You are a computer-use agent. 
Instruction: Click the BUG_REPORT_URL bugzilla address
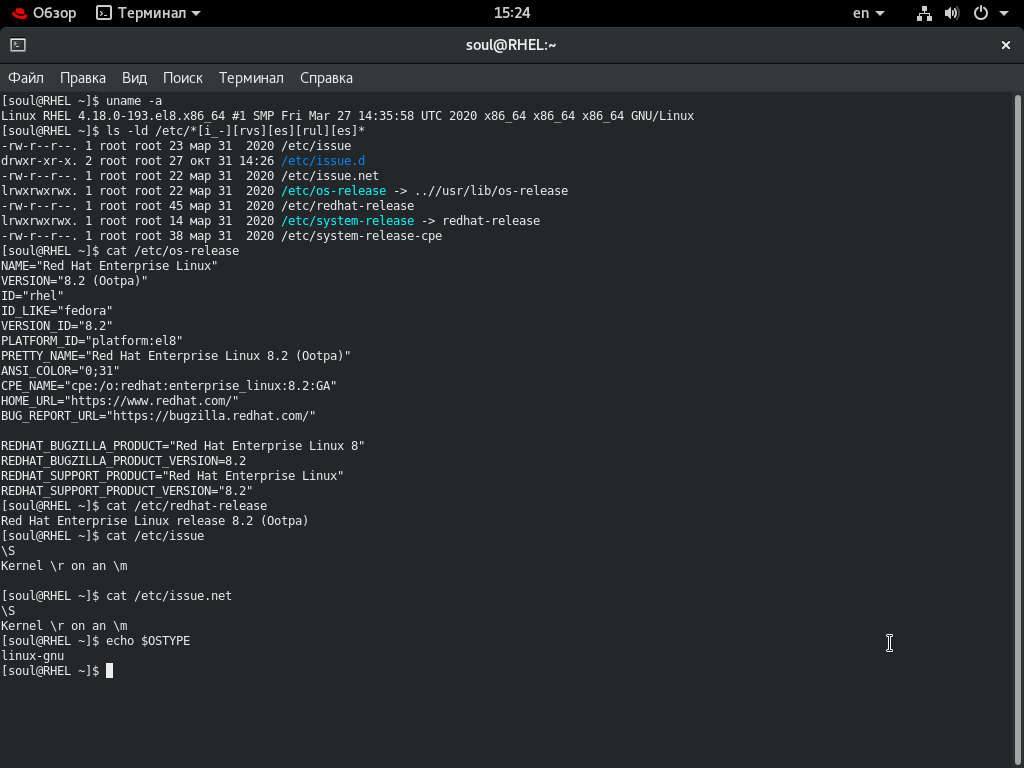212,416
